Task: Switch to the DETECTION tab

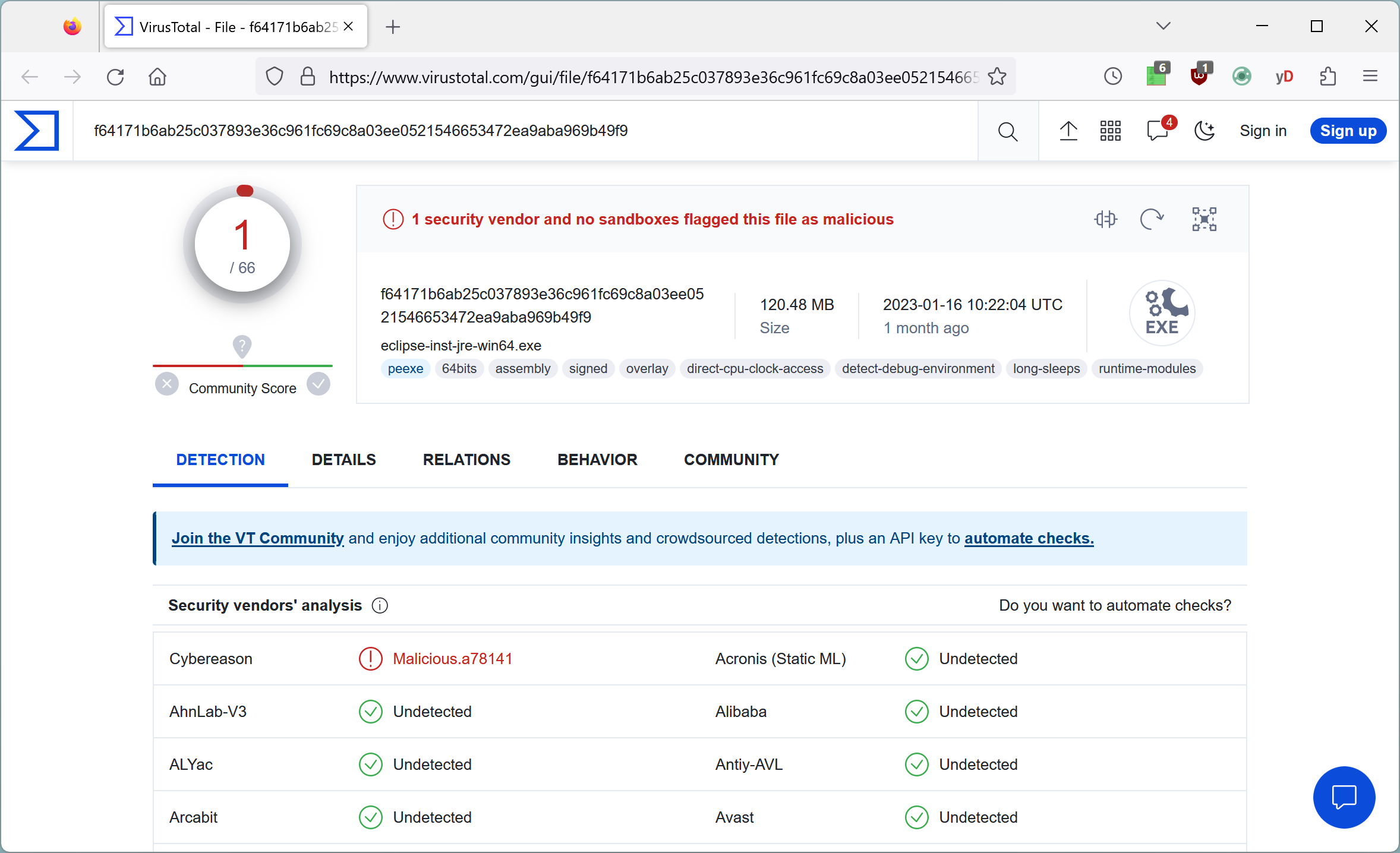Action: point(220,460)
